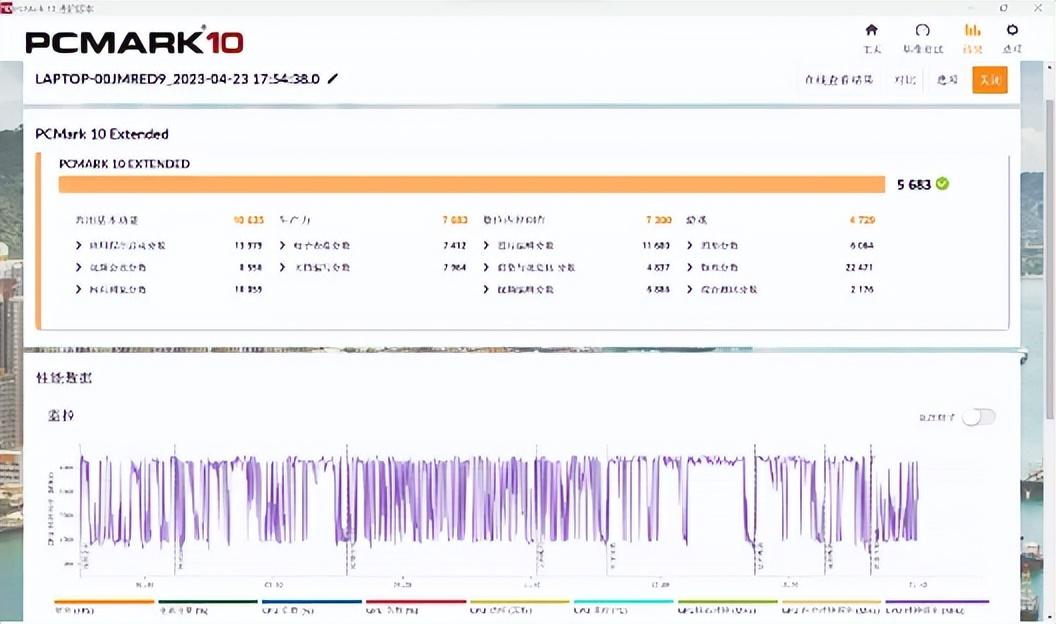Go to the Home icon in top navigation

(x=871, y=38)
